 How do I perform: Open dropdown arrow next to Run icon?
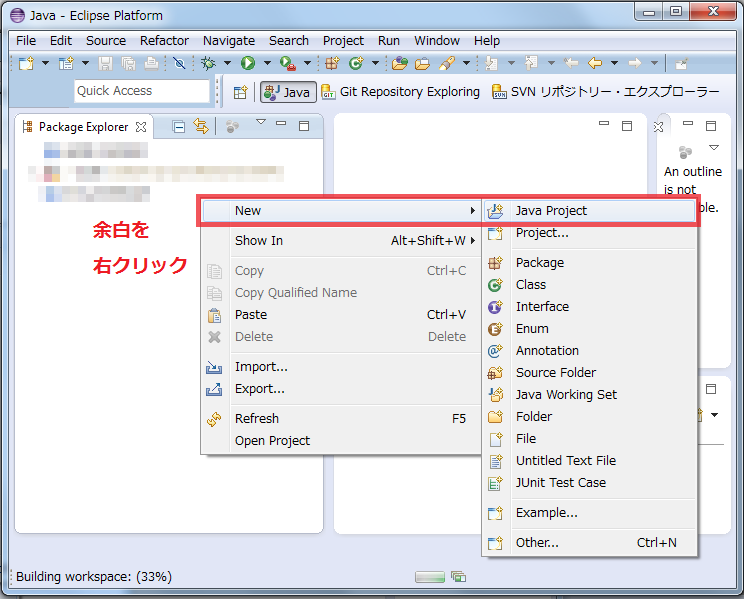pyautogui.click(x=267, y=63)
